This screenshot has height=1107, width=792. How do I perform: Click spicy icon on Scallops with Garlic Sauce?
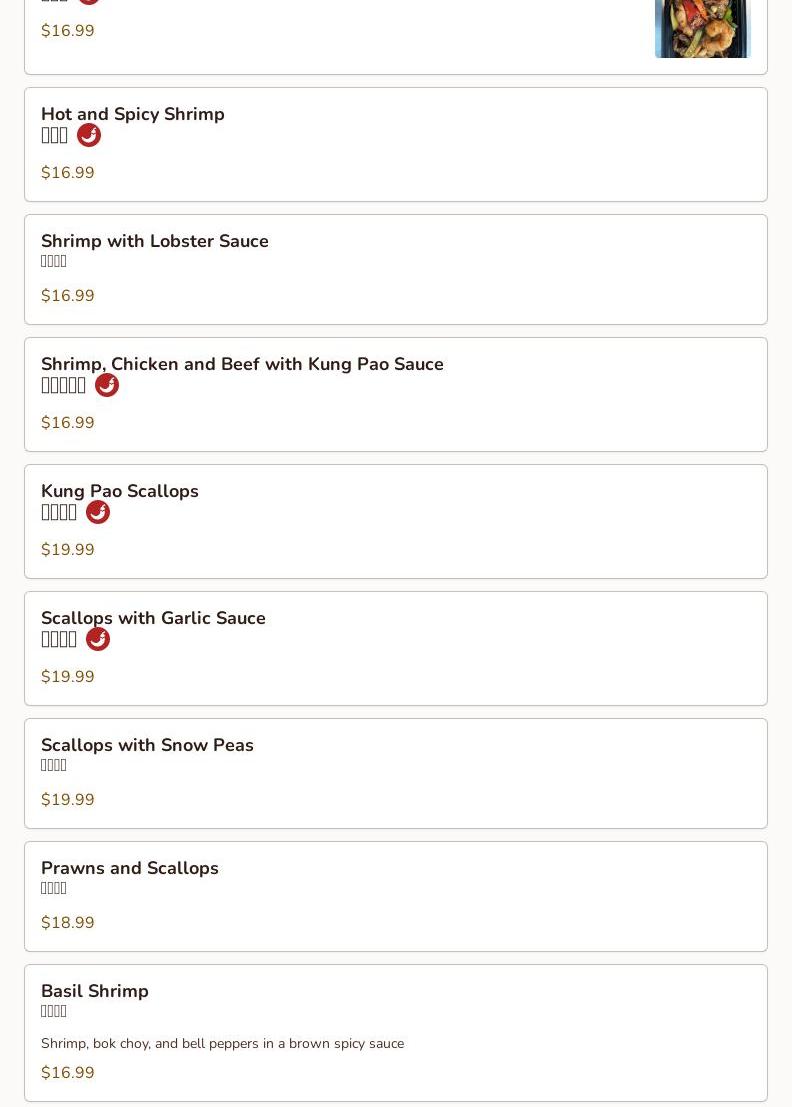(98, 639)
